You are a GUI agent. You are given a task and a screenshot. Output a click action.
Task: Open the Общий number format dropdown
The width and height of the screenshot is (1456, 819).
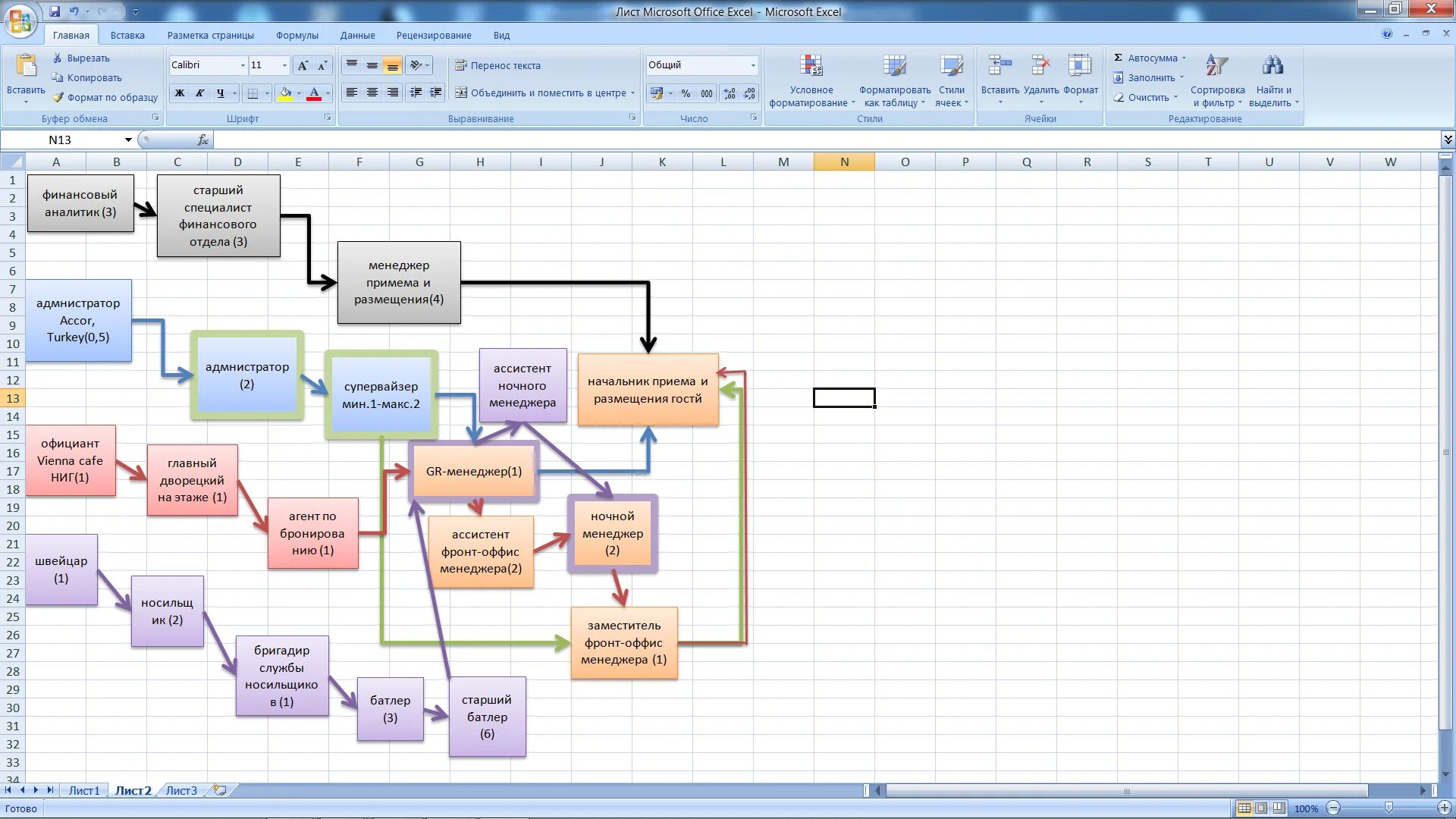752,65
